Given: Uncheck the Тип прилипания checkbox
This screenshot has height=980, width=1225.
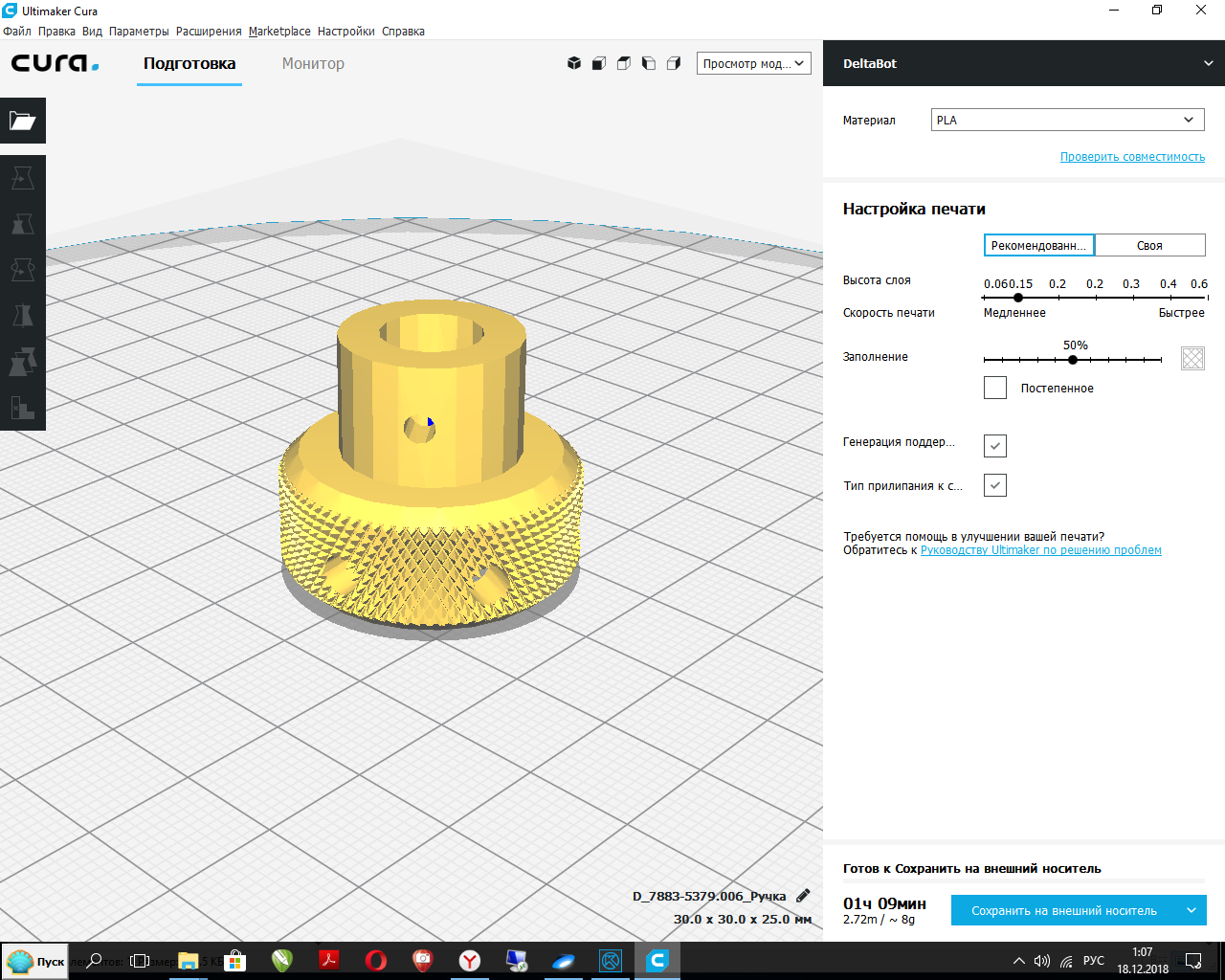Looking at the screenshot, I should point(995,485).
